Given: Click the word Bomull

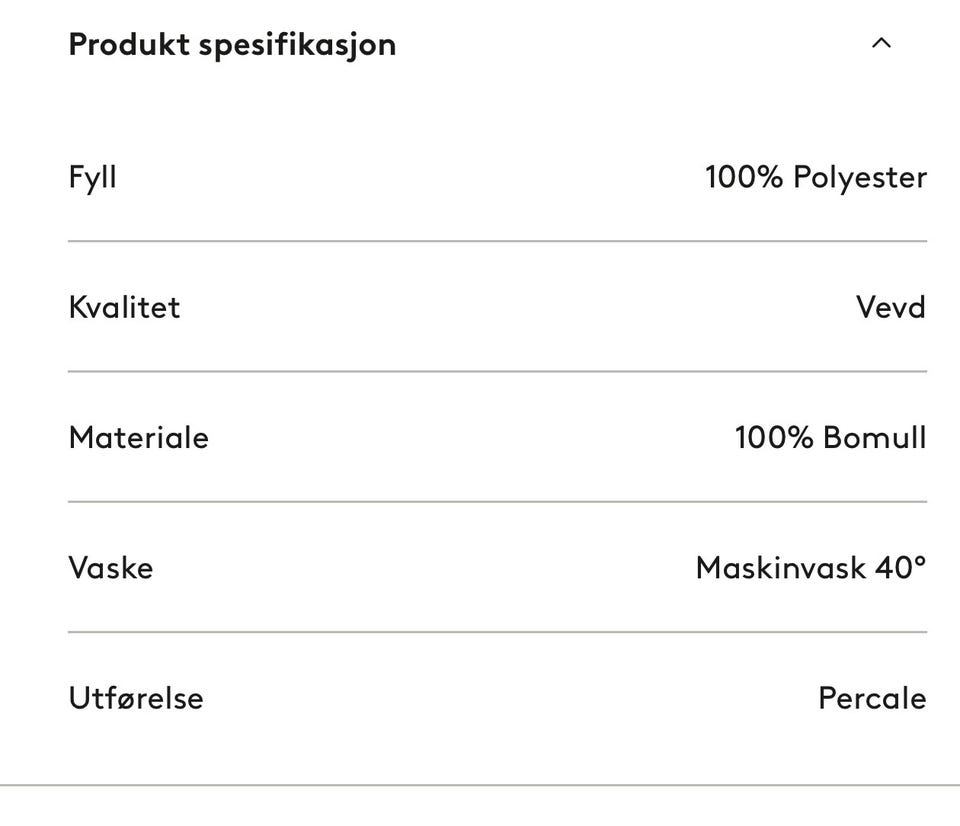Looking at the screenshot, I should [x=875, y=438].
